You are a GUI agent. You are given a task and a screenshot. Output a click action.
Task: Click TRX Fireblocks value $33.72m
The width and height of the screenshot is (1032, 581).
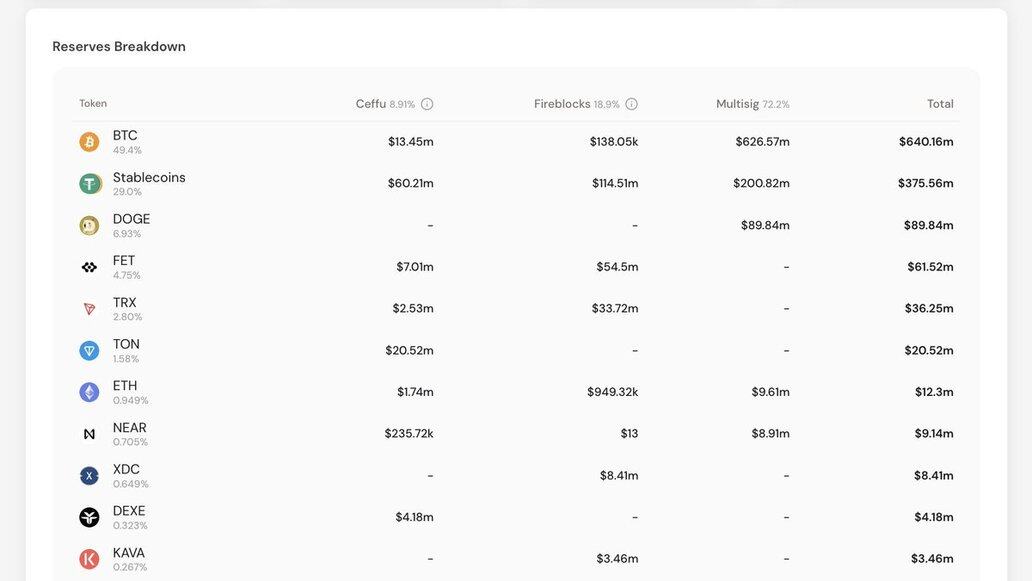[615, 309]
